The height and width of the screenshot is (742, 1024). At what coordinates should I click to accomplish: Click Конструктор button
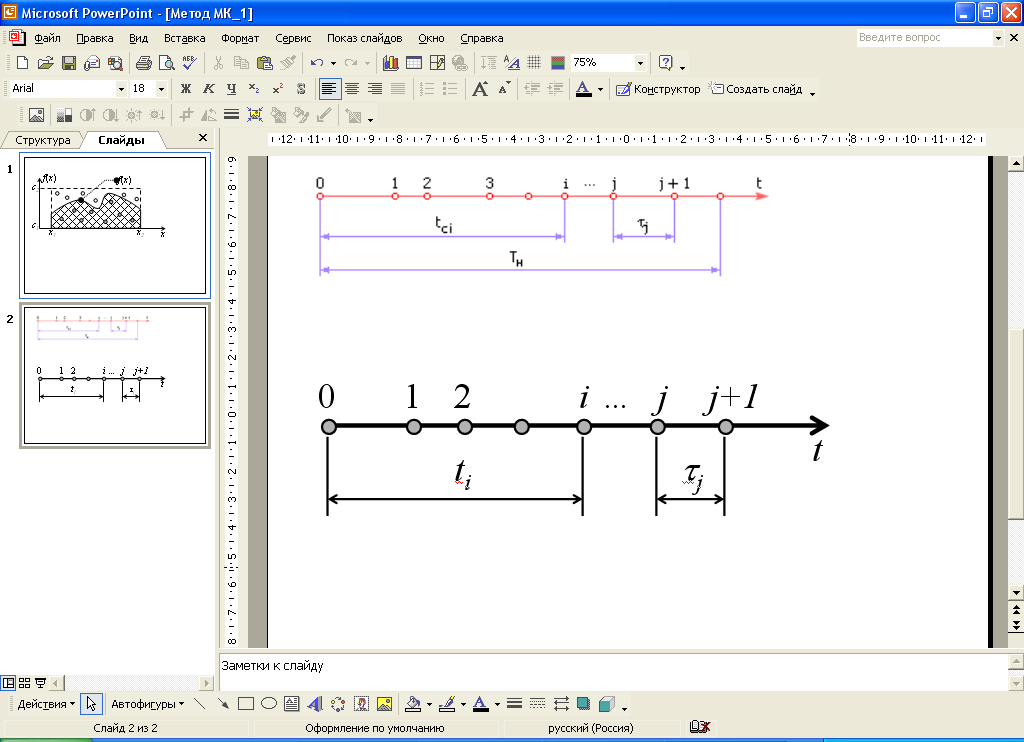tap(658, 89)
